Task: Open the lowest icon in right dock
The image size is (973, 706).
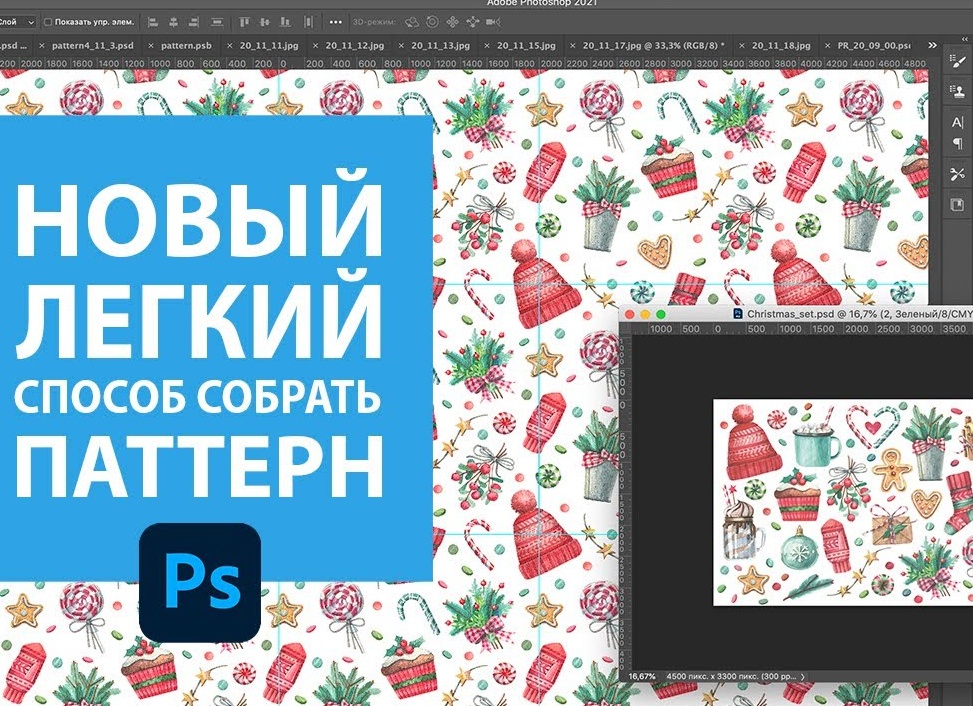Action: pos(957,205)
